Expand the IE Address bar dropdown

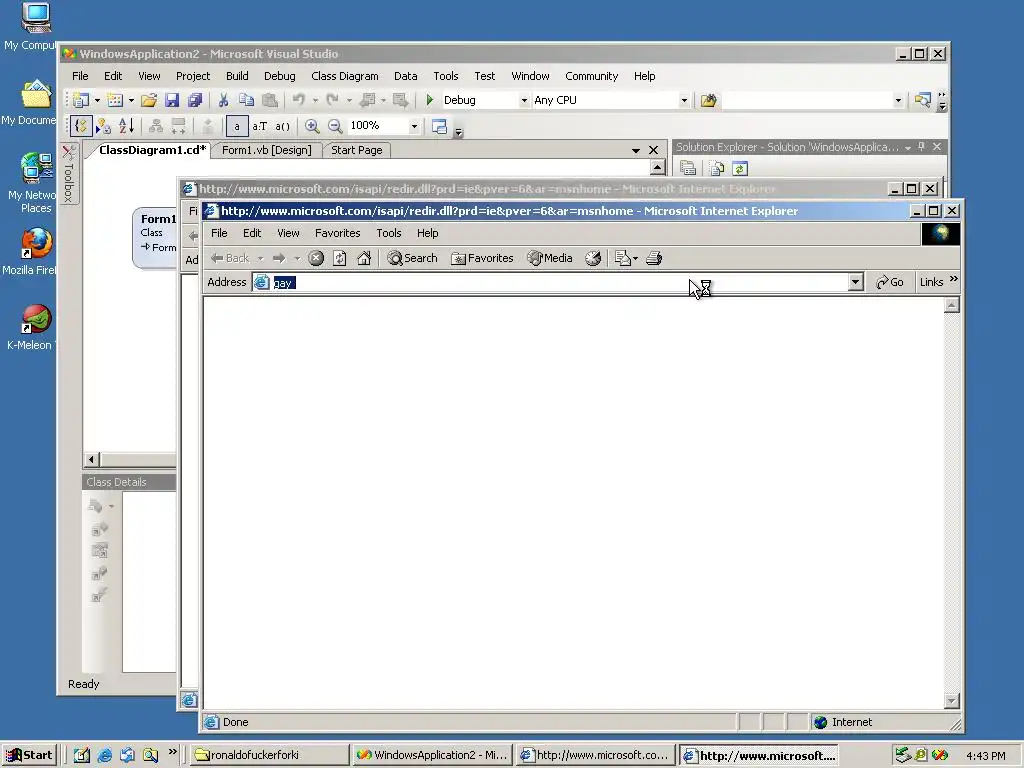pos(856,282)
